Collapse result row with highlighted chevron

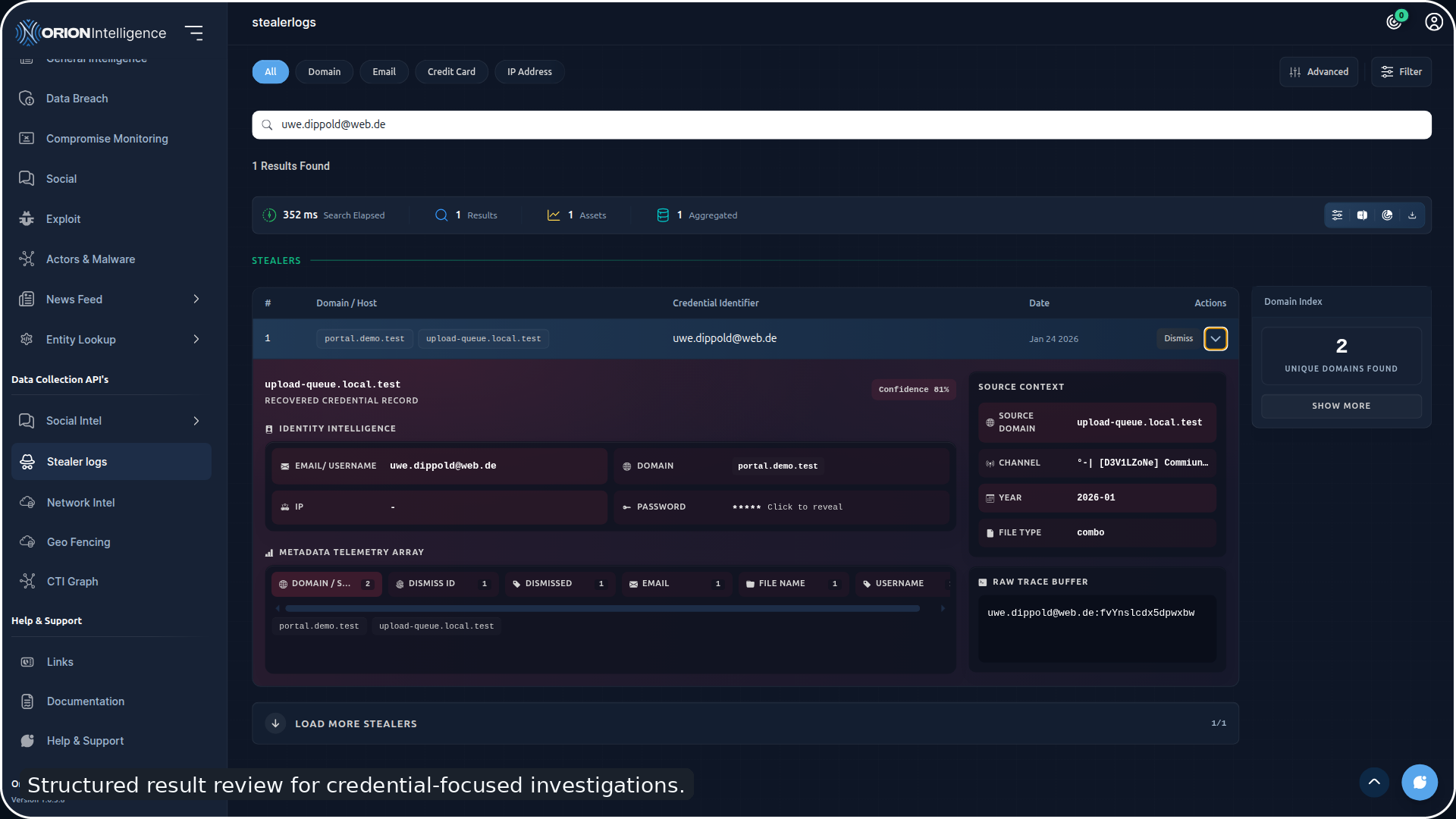coord(1216,339)
